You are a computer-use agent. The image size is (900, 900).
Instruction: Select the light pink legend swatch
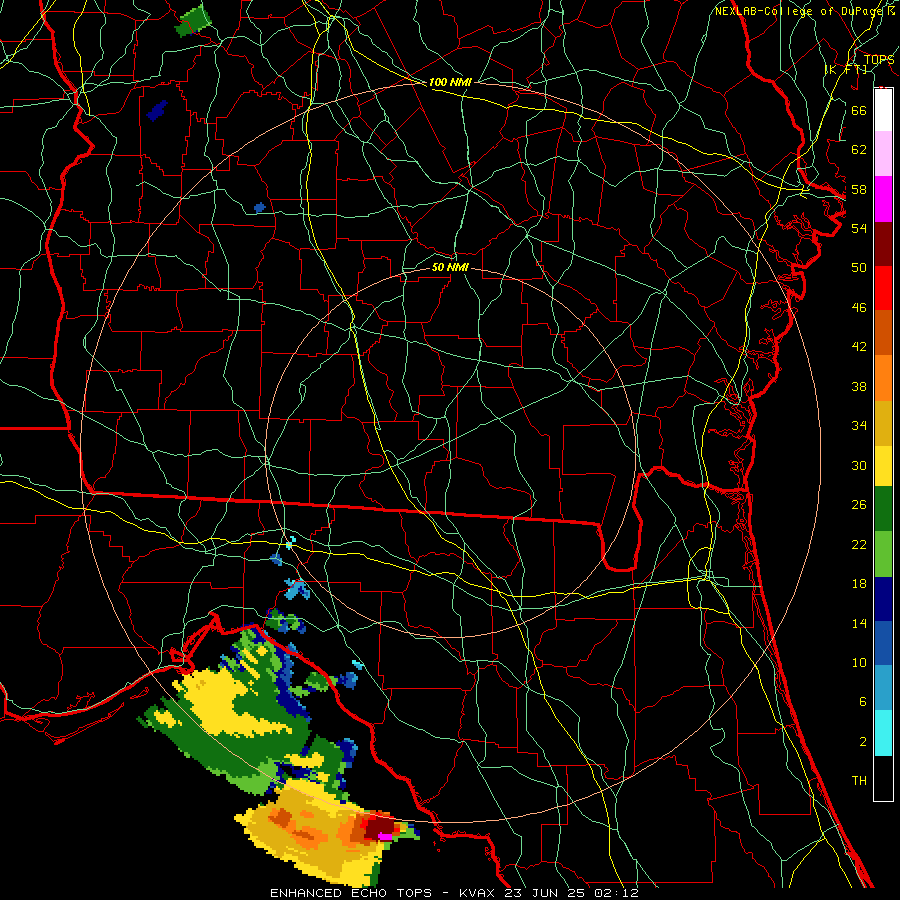click(x=883, y=153)
